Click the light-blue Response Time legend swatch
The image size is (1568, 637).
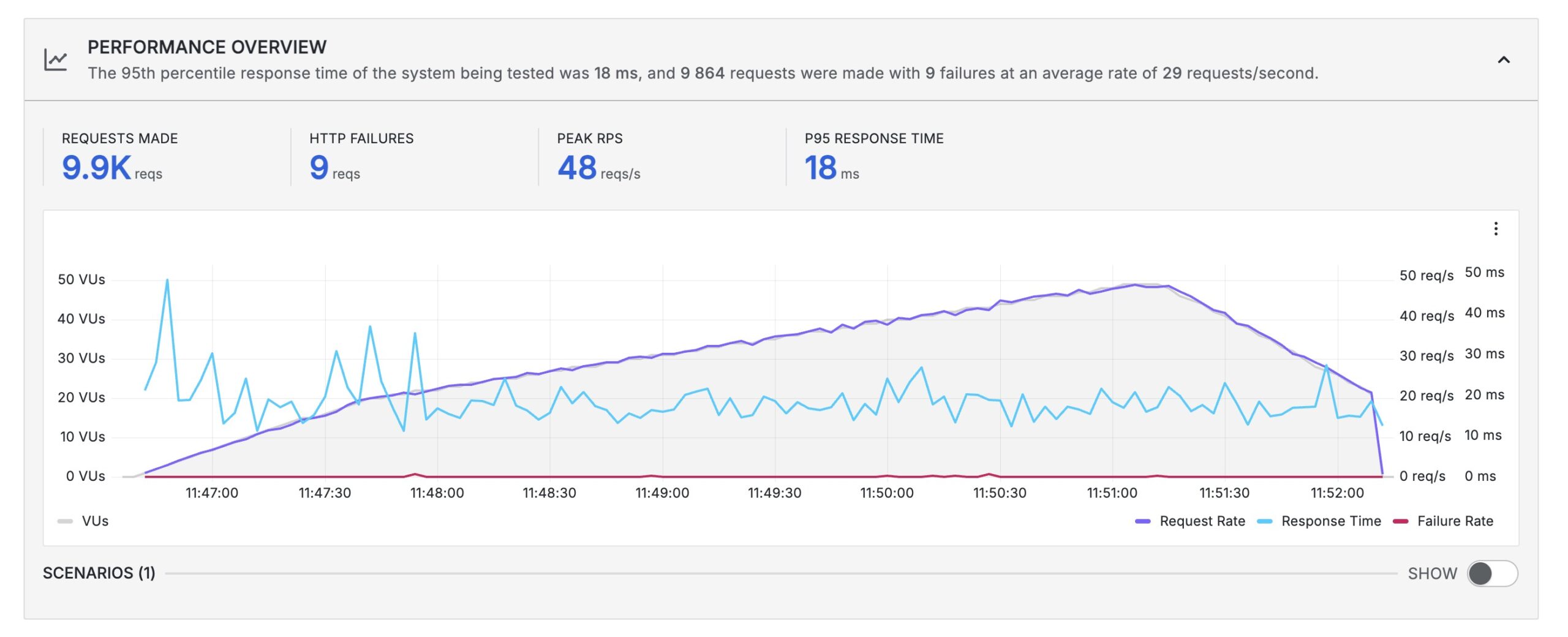click(x=1264, y=521)
